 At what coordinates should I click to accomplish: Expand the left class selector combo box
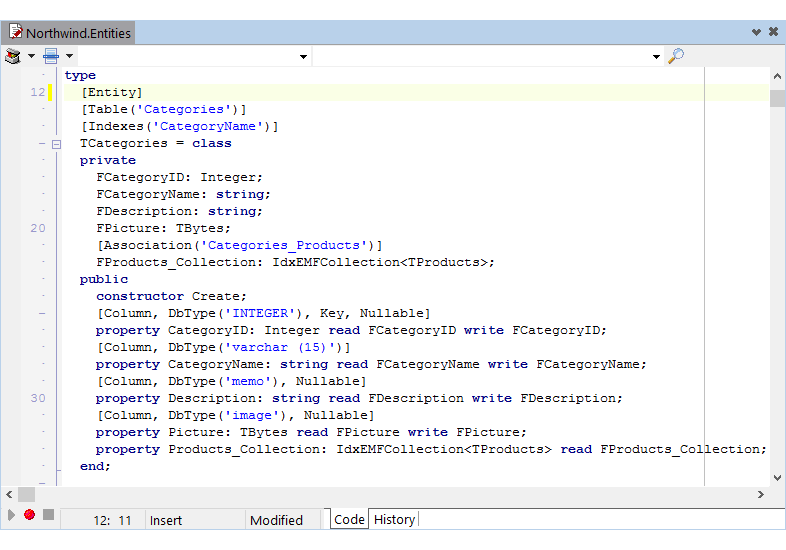click(304, 57)
